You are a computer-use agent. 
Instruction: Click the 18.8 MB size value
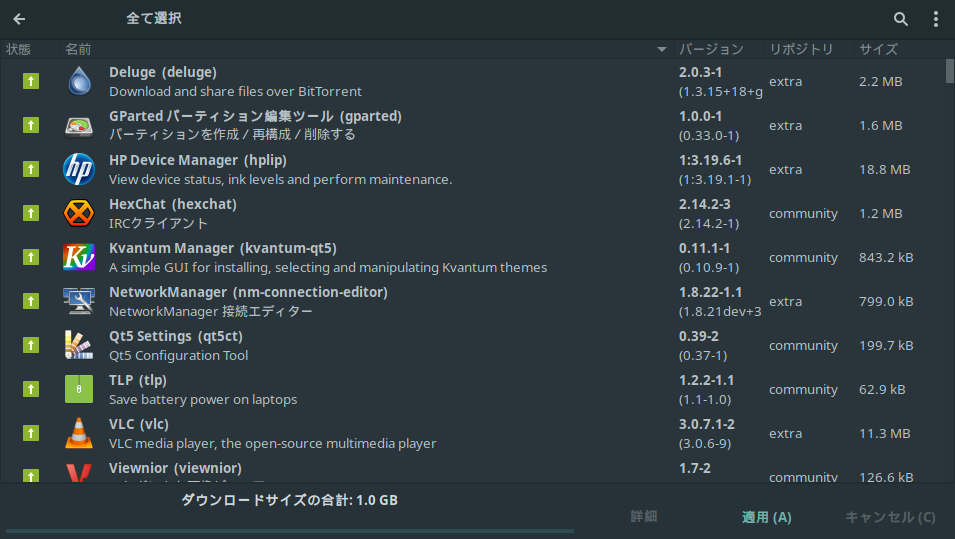884,169
